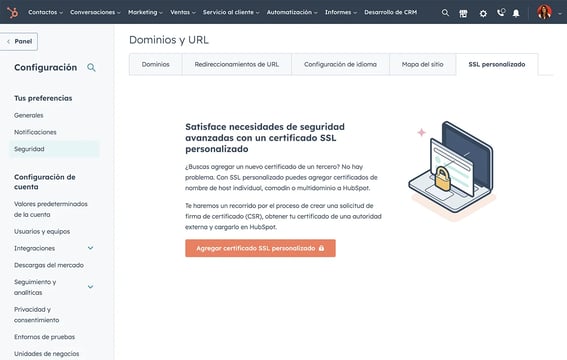Open the Marketing dropdown menu
567x360 pixels.
[145, 12]
